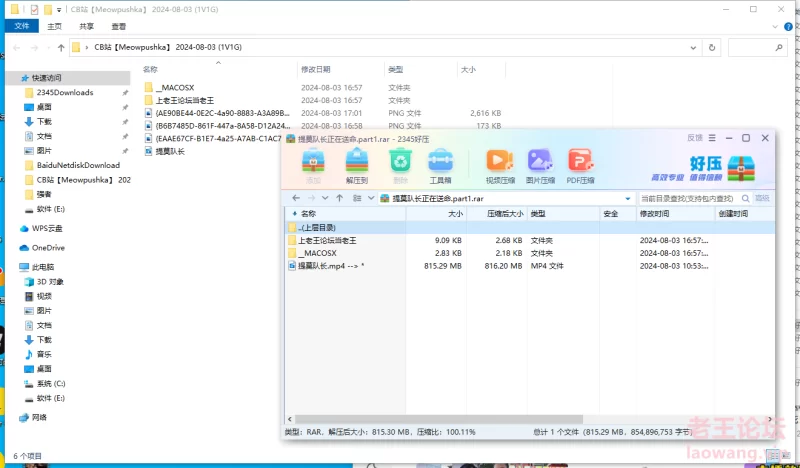Expand the Explorer address bar history dropdown
This screenshot has width=800, height=468.
click(x=694, y=47)
